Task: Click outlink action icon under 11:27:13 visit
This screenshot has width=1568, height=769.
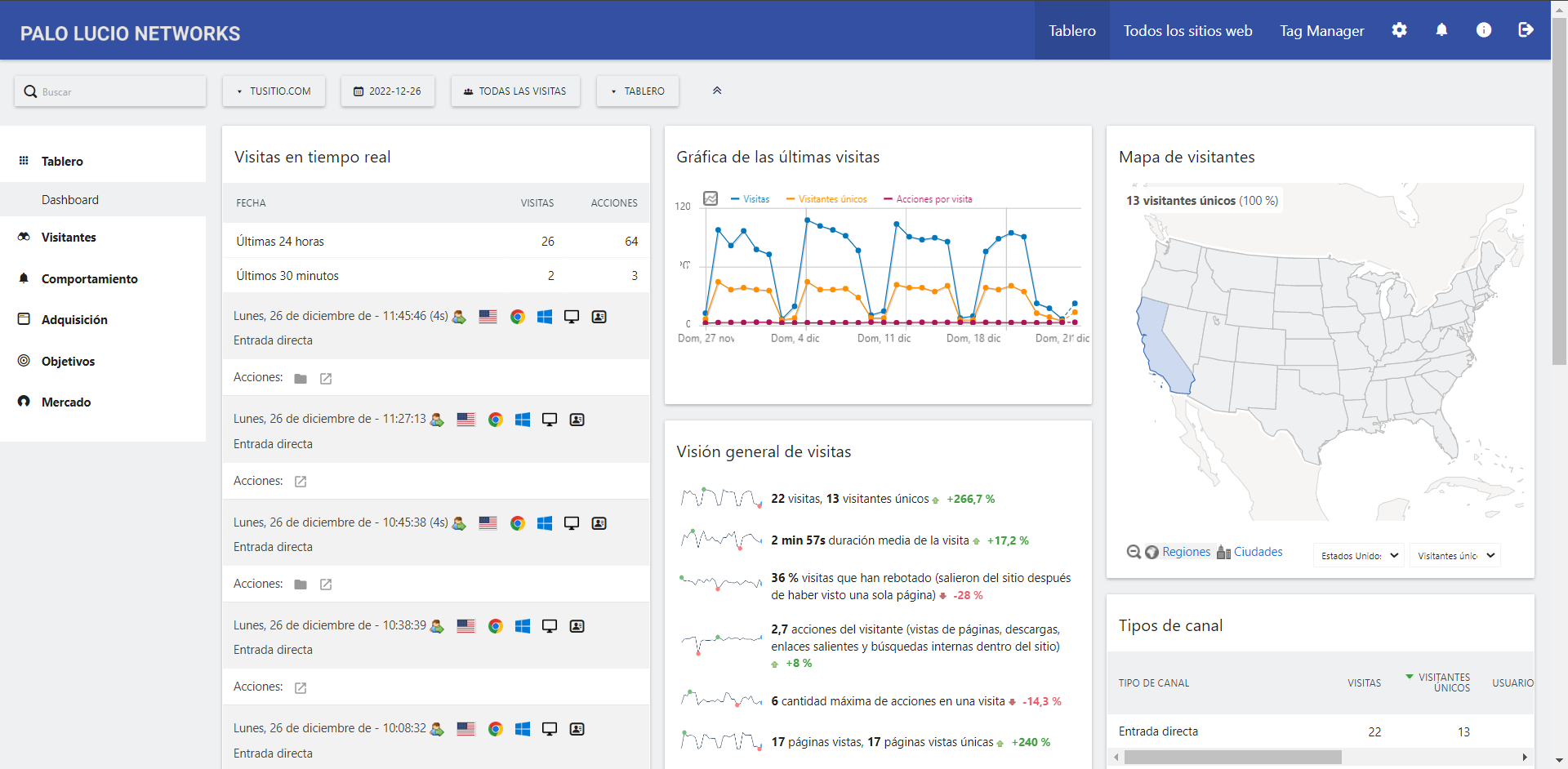Action: [301, 482]
